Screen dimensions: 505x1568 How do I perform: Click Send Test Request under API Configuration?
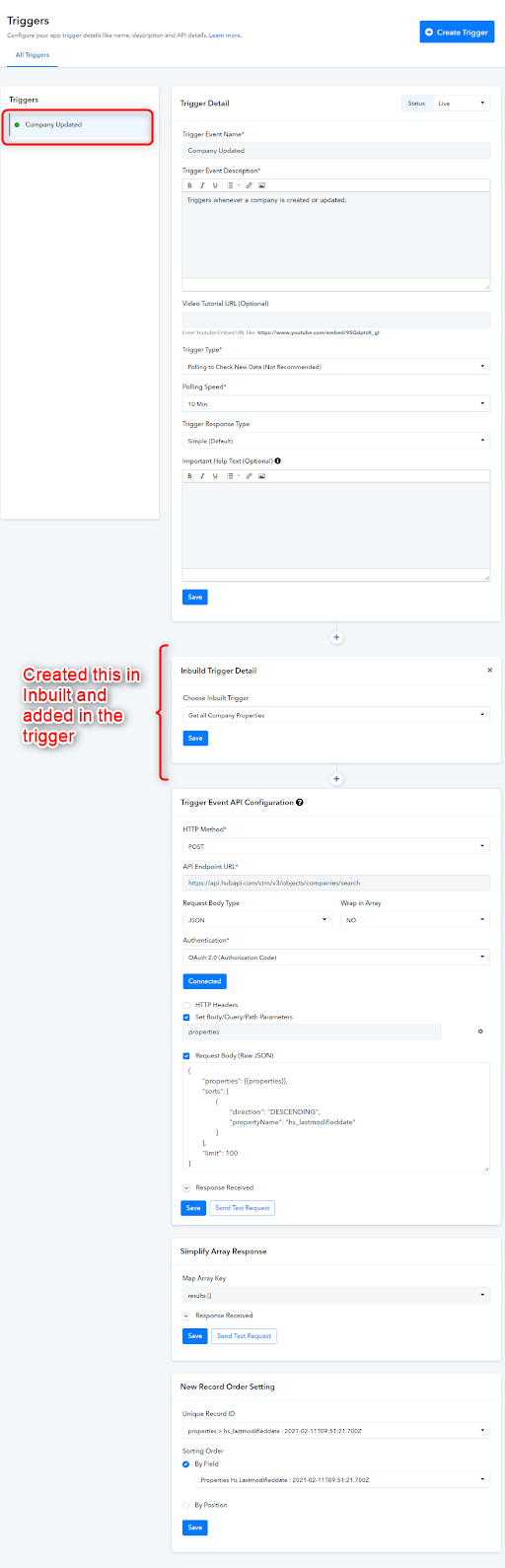(x=243, y=1208)
